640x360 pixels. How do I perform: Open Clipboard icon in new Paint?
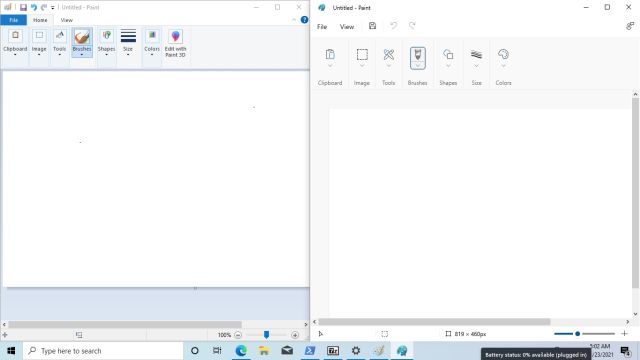pyautogui.click(x=330, y=54)
